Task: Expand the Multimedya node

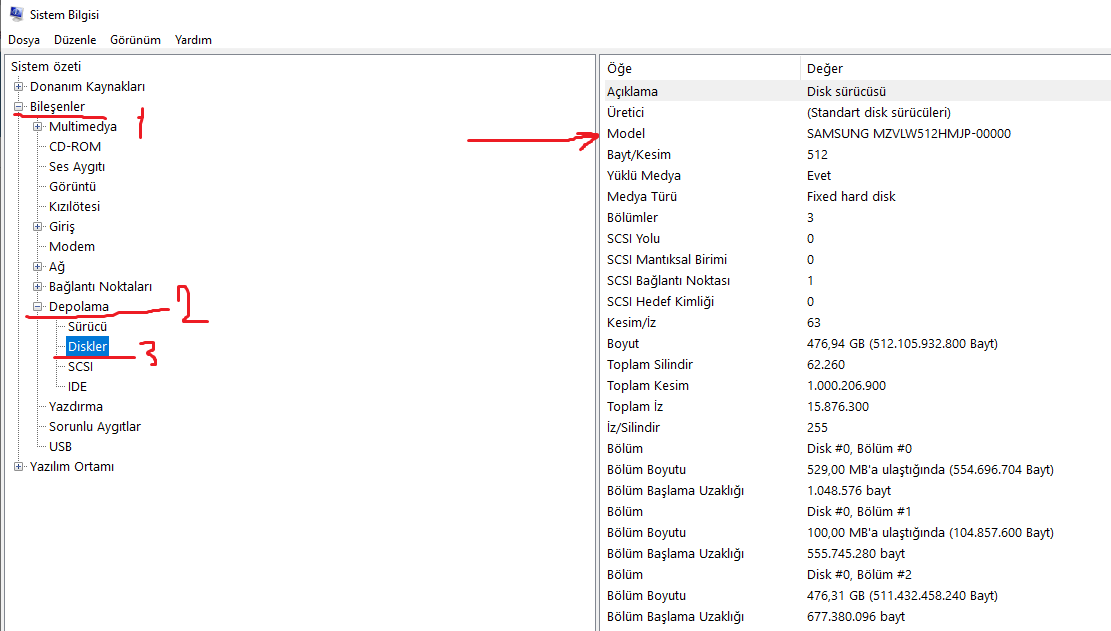Action: 38,127
